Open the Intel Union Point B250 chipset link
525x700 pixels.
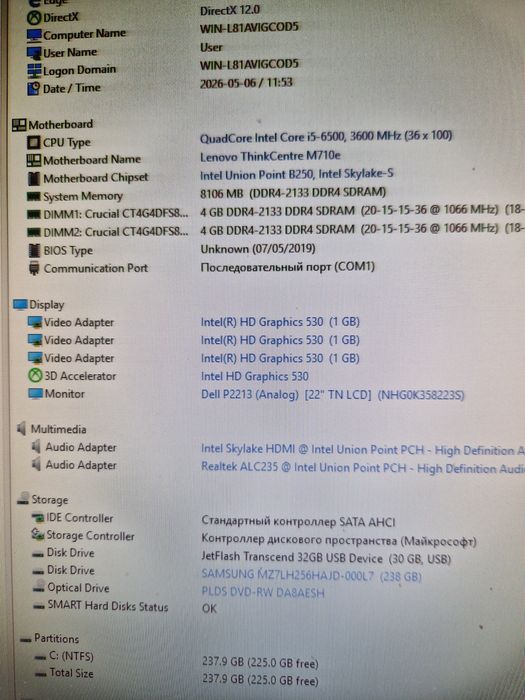click(296, 175)
